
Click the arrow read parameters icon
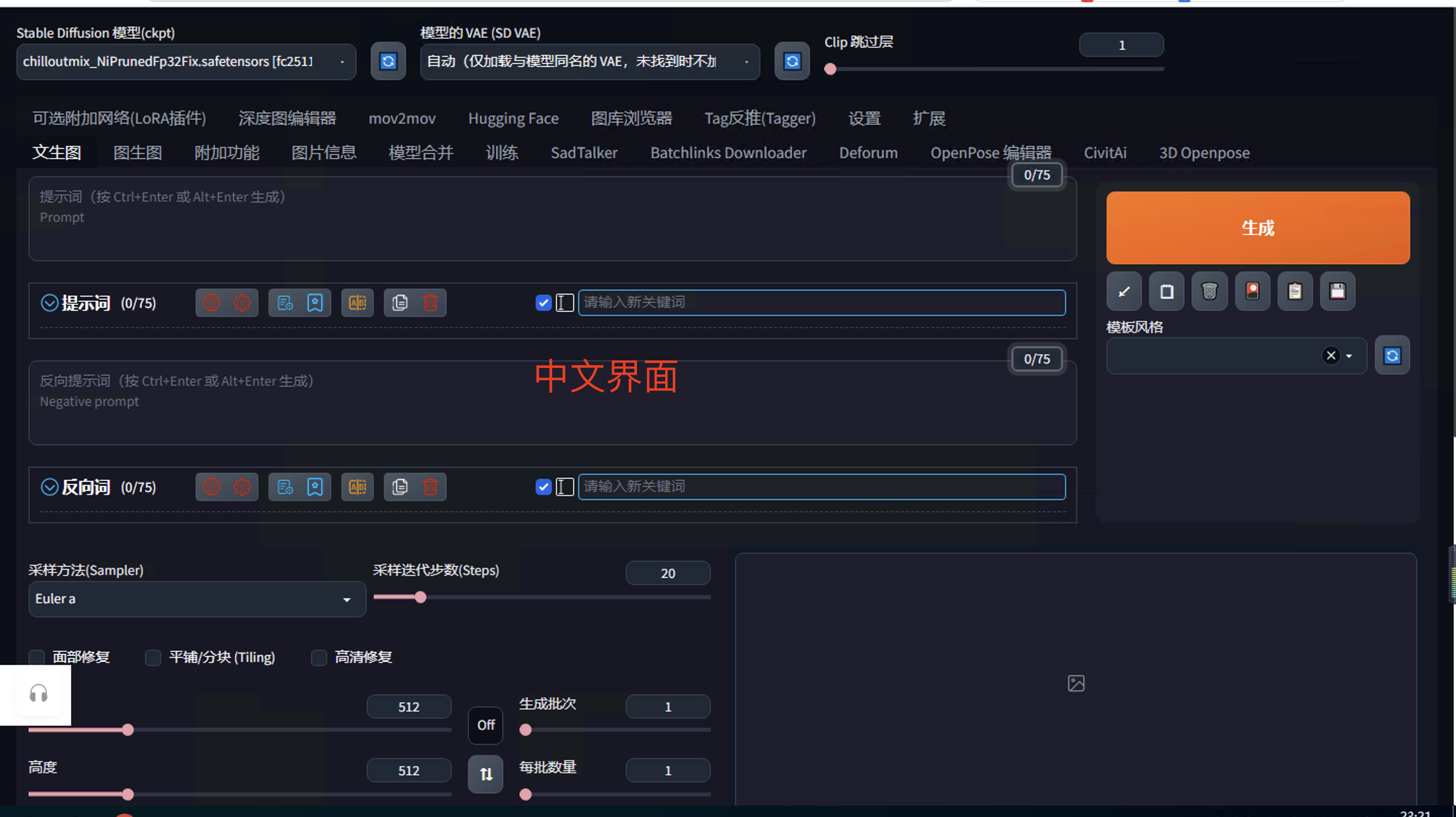[1124, 292]
